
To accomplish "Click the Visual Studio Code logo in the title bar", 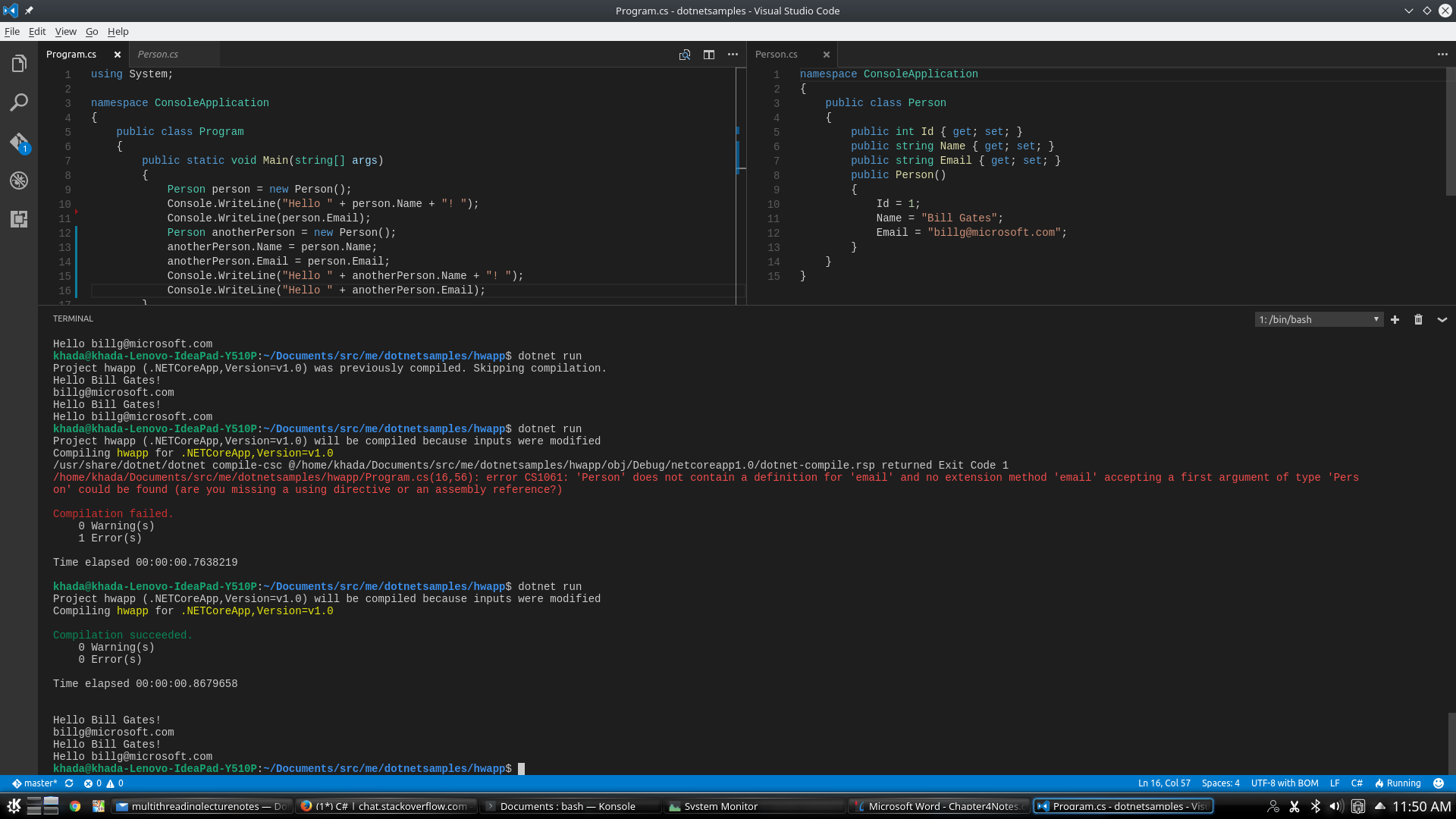I will pos(10,11).
